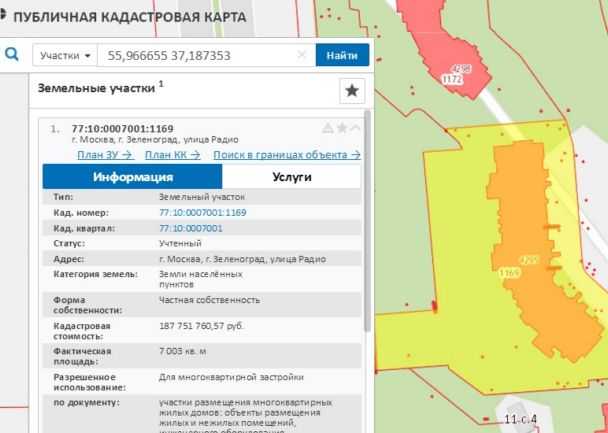Click the result title 77:10:0007001:1169
The width and height of the screenshot is (608, 433).
coord(123,129)
